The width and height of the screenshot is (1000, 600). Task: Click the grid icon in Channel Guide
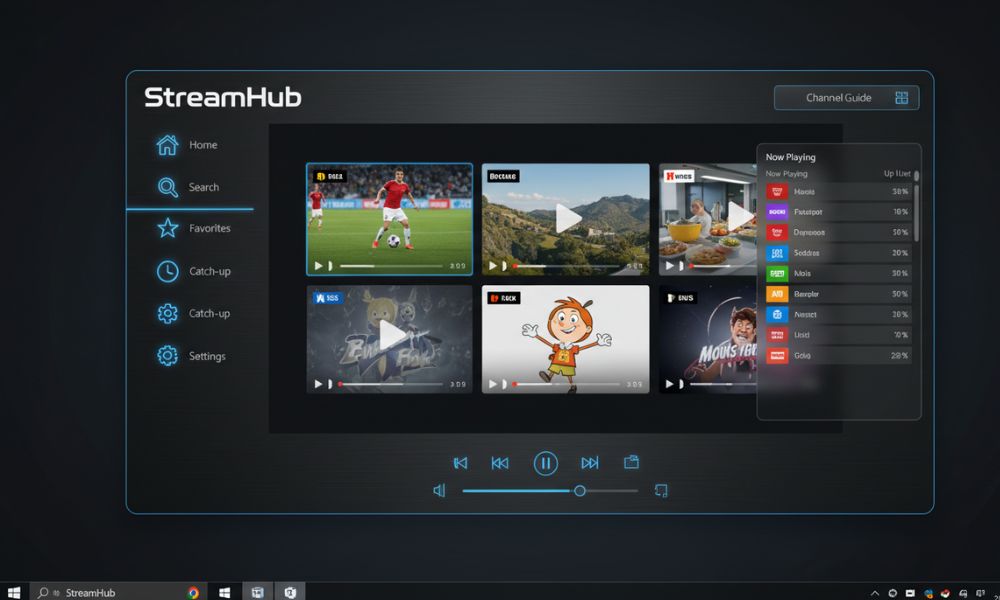pos(901,98)
